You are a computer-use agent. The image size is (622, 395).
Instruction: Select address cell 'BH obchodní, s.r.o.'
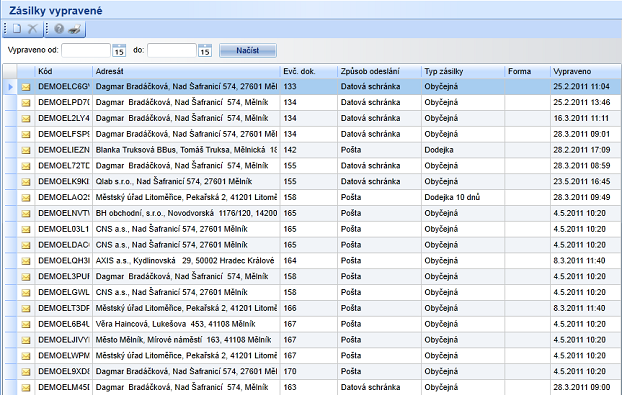[x=186, y=213]
